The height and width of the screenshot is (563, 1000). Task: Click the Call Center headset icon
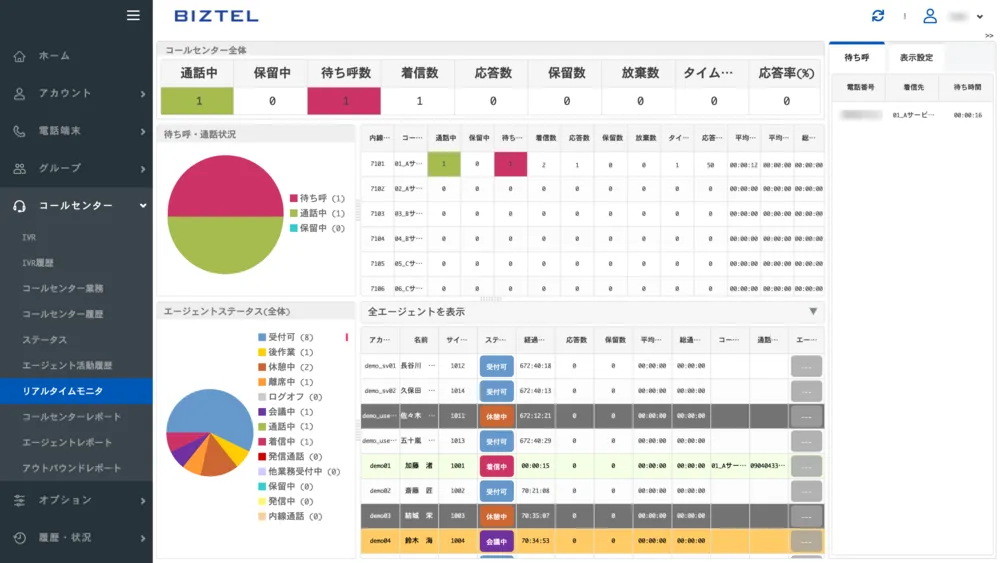pos(19,206)
